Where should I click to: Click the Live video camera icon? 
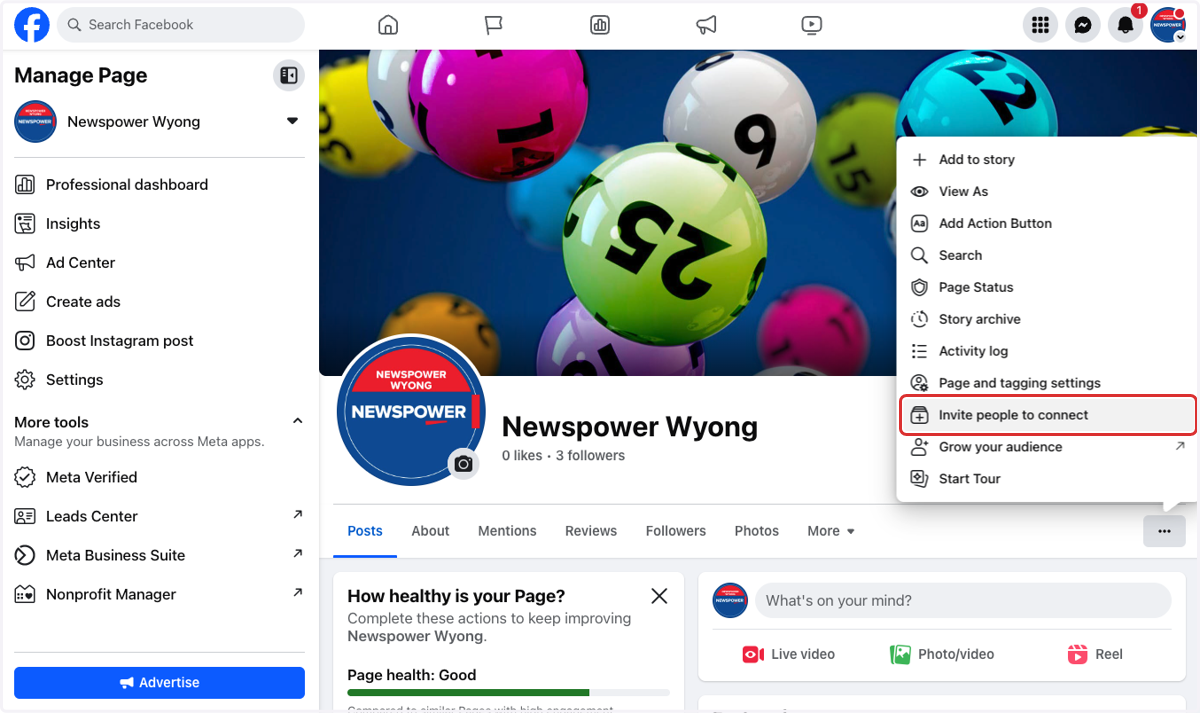tap(753, 654)
